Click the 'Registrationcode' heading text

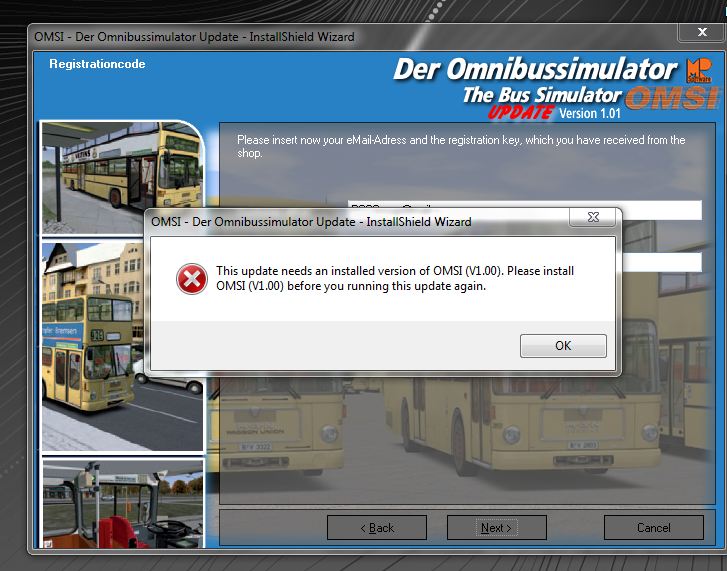[97, 64]
